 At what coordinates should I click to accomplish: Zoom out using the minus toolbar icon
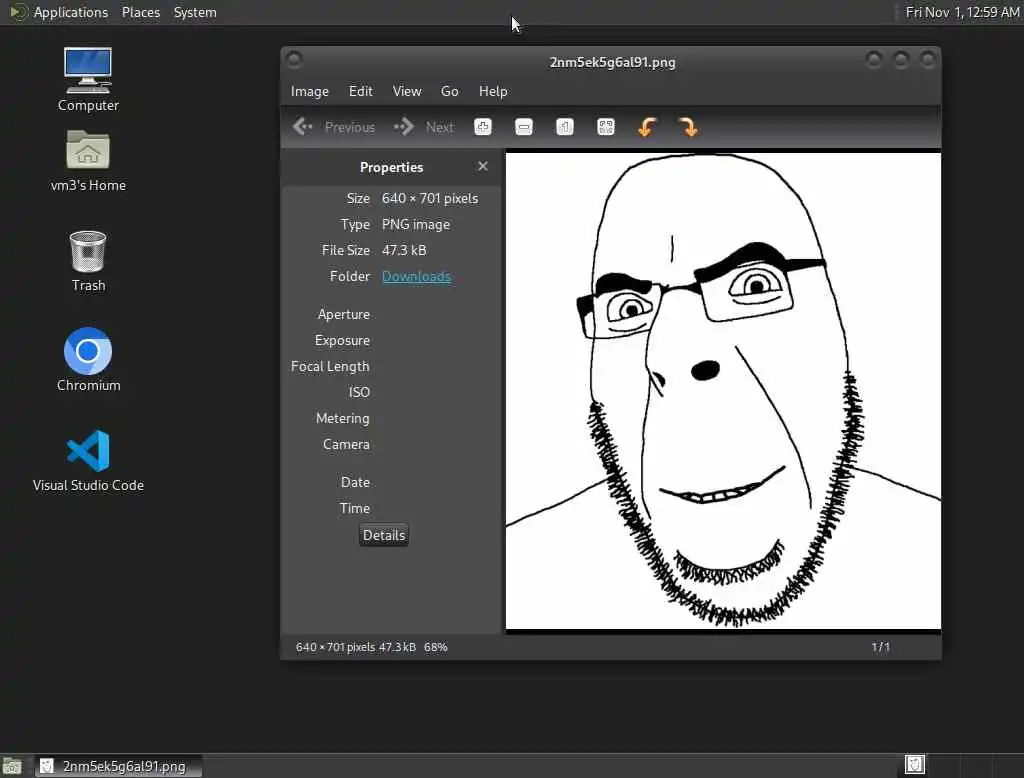(524, 127)
